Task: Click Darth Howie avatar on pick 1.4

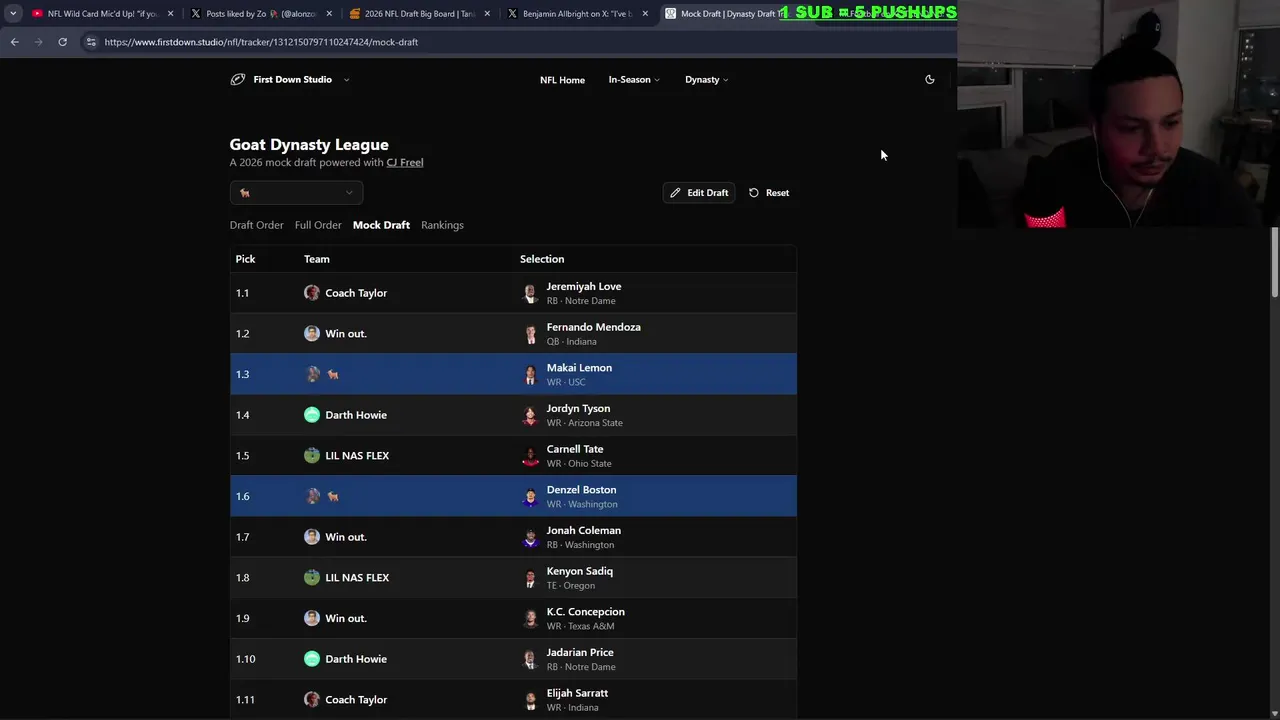Action: tap(312, 415)
